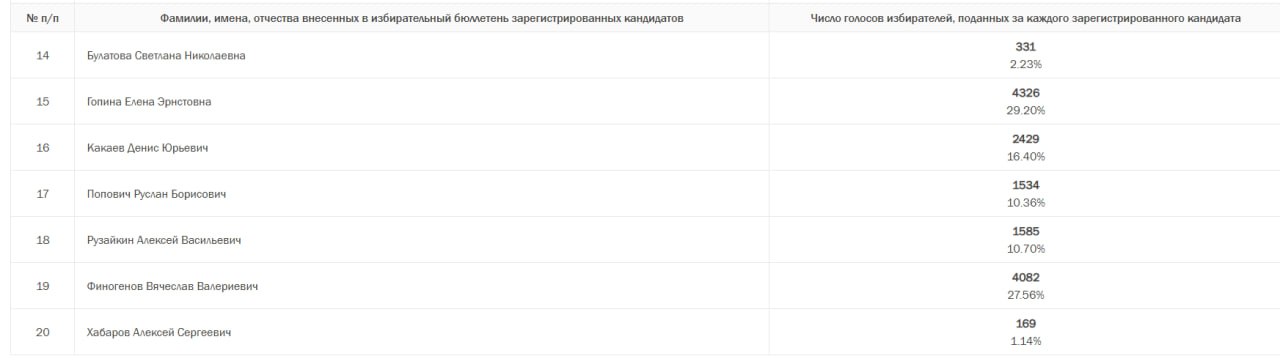Click the row number 14 cell
Viewport: 1280px width, 364px height.
point(43,56)
